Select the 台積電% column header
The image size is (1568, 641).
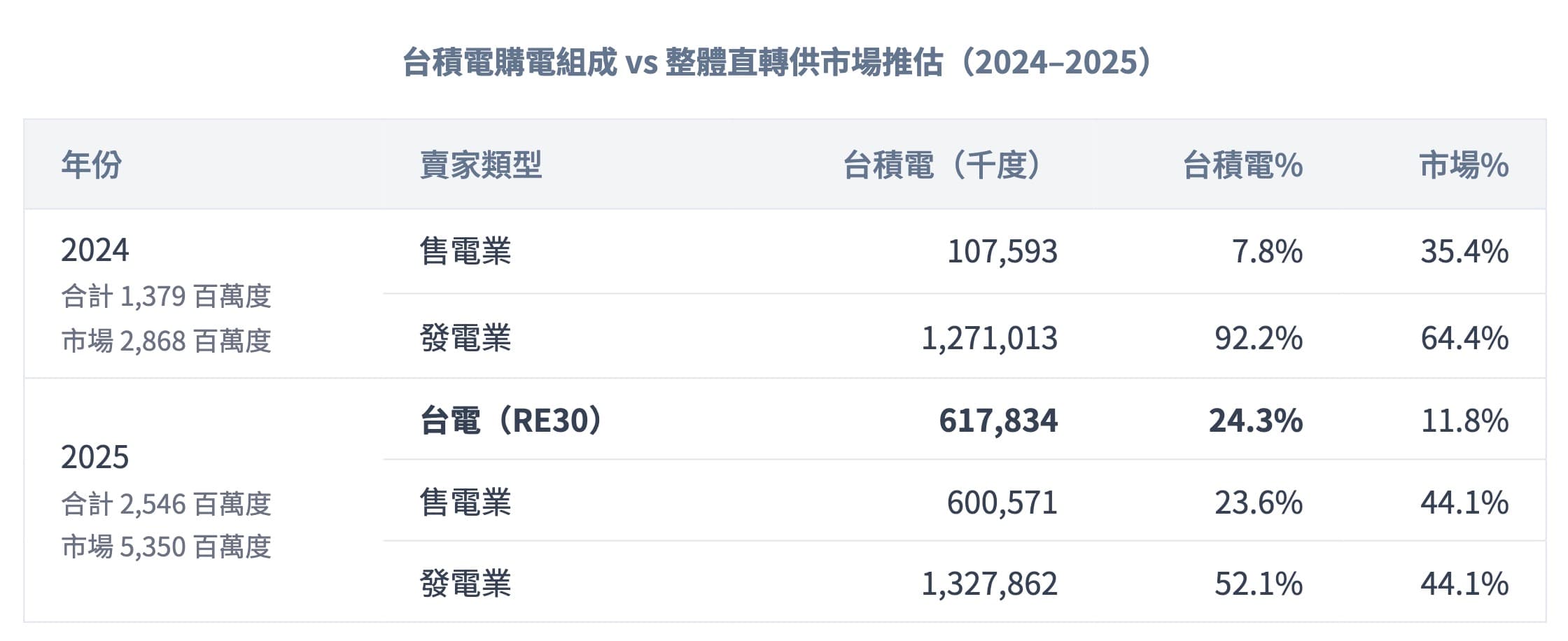(x=1242, y=165)
